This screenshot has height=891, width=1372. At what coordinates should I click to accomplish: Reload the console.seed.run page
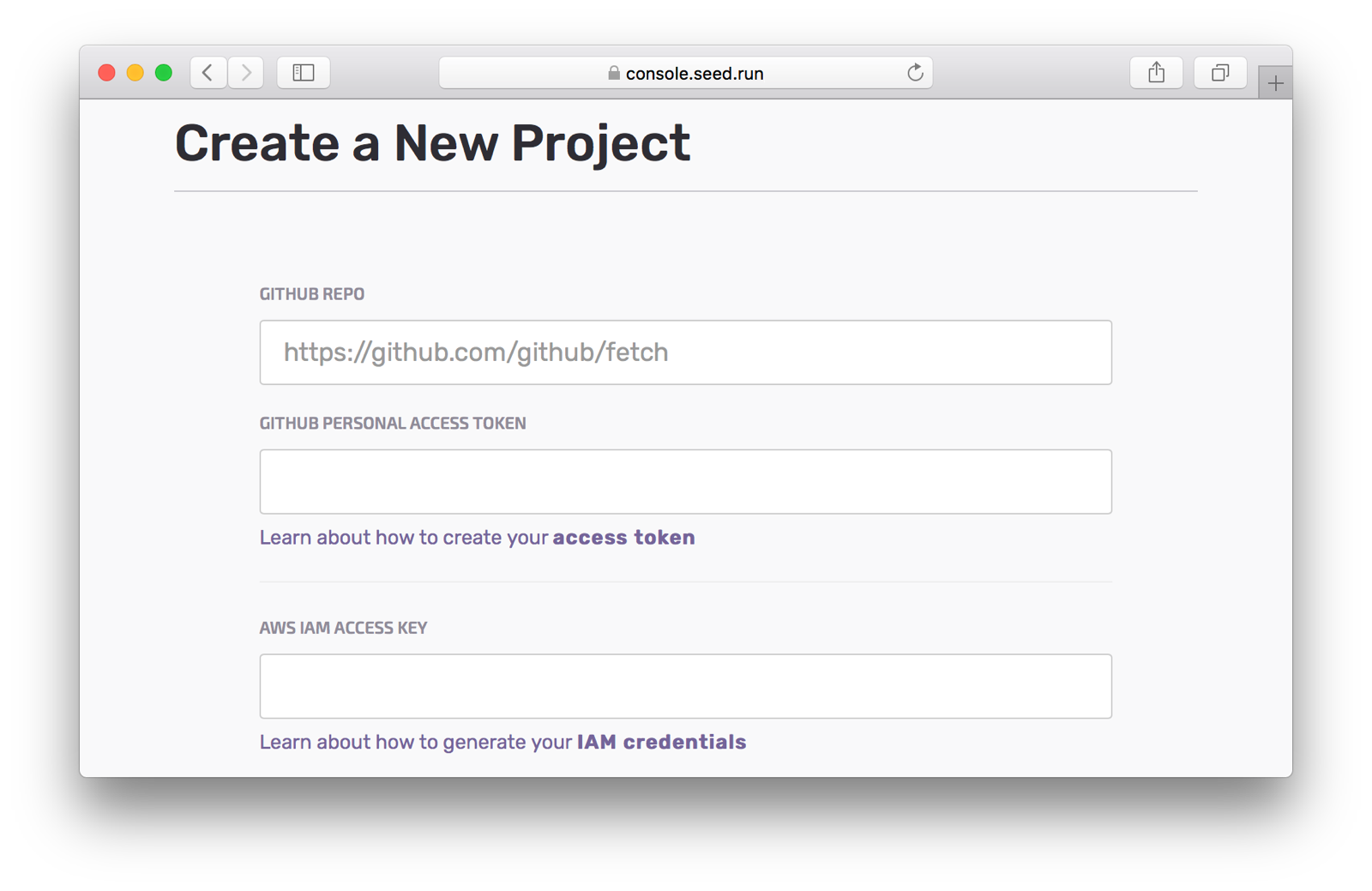tap(915, 73)
